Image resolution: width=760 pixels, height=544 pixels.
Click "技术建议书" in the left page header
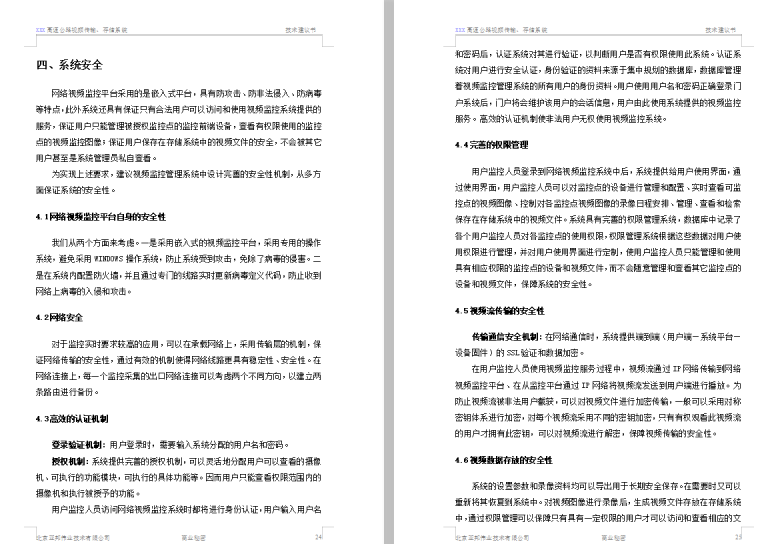tap(297, 32)
